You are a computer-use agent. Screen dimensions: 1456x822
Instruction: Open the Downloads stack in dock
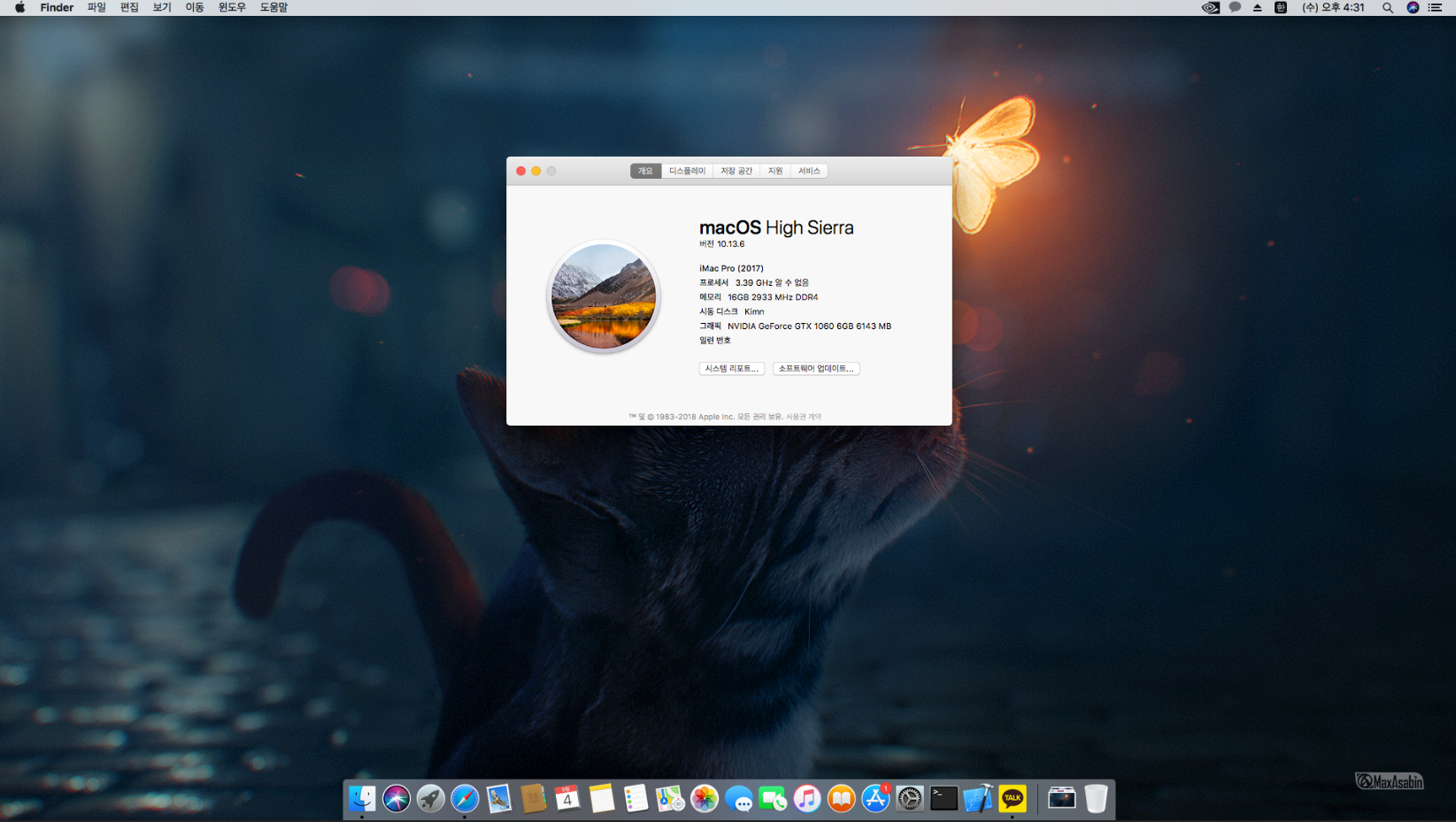[1062, 799]
